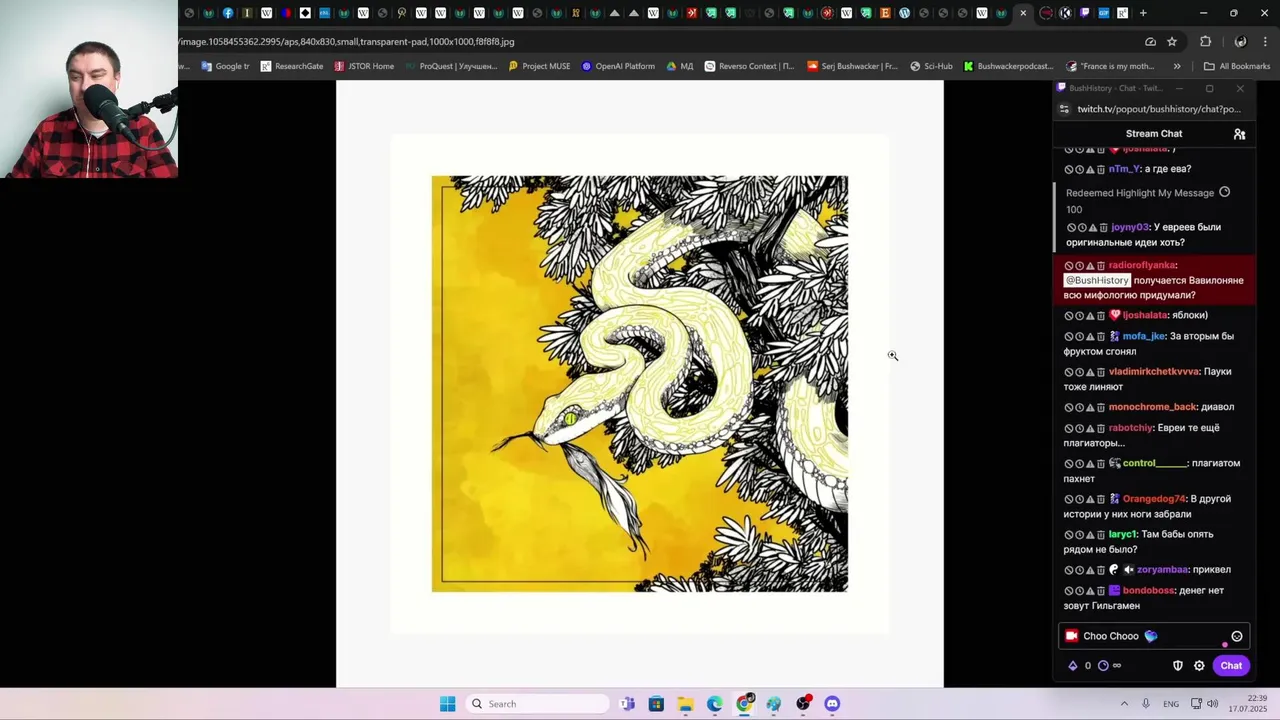
Task: Open channel points clock icon in chat
Action: tap(1104, 666)
